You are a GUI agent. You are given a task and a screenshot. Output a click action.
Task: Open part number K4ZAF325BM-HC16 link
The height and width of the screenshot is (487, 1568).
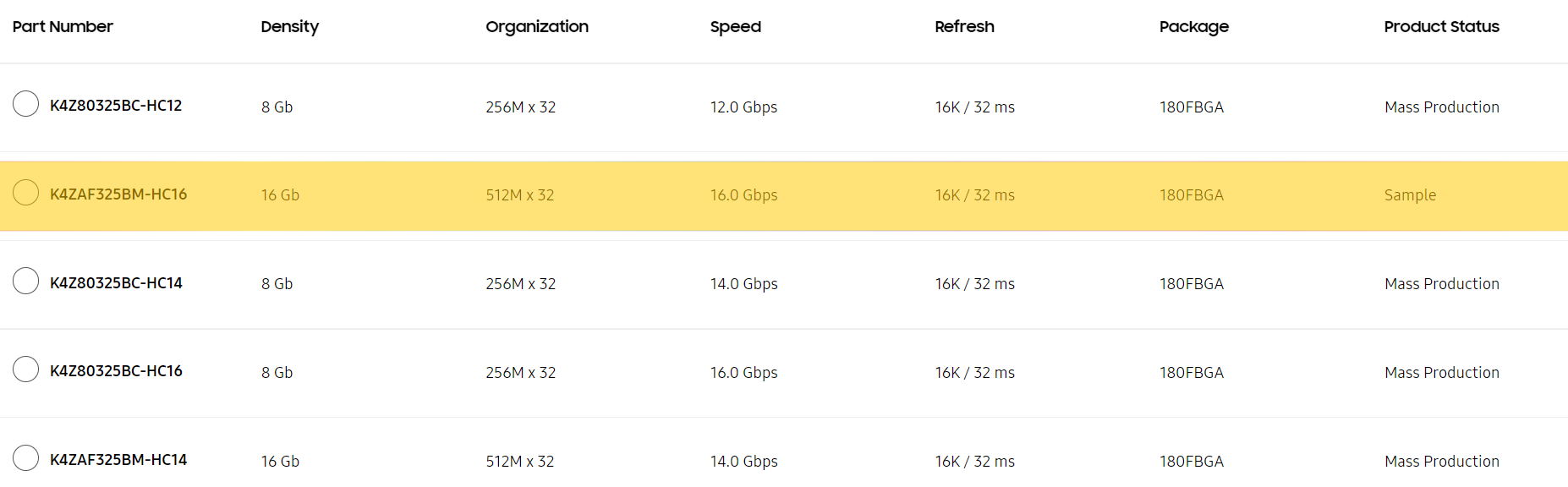(x=118, y=194)
